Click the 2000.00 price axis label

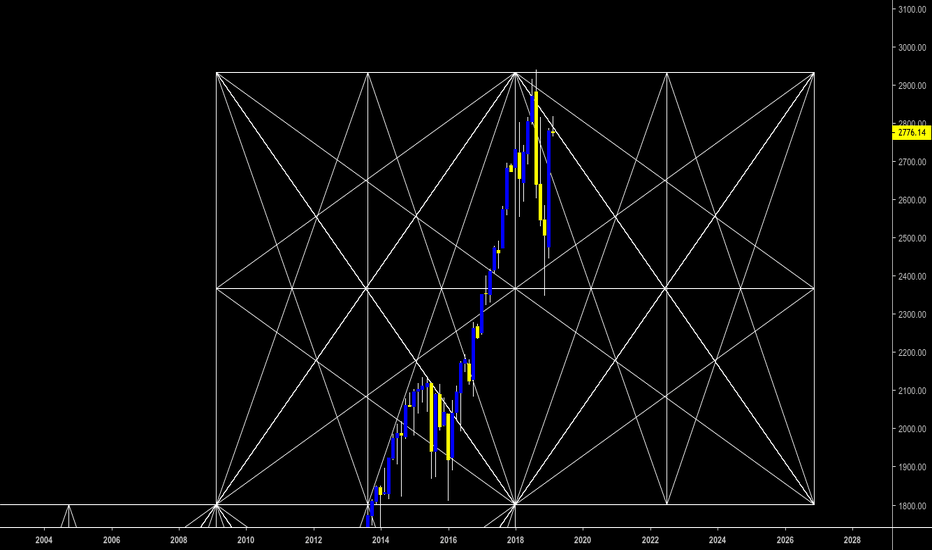click(x=912, y=429)
